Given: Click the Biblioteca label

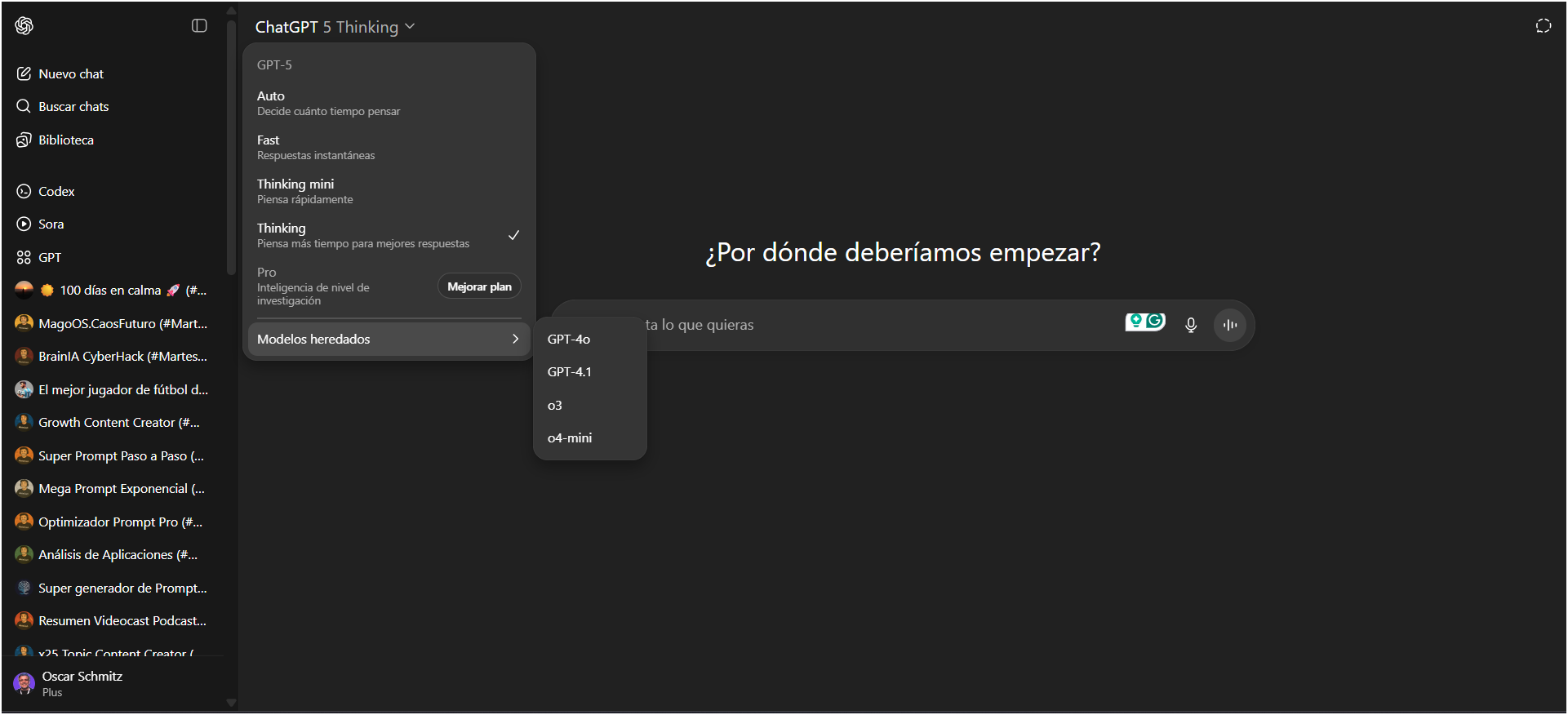Looking at the screenshot, I should [66, 140].
